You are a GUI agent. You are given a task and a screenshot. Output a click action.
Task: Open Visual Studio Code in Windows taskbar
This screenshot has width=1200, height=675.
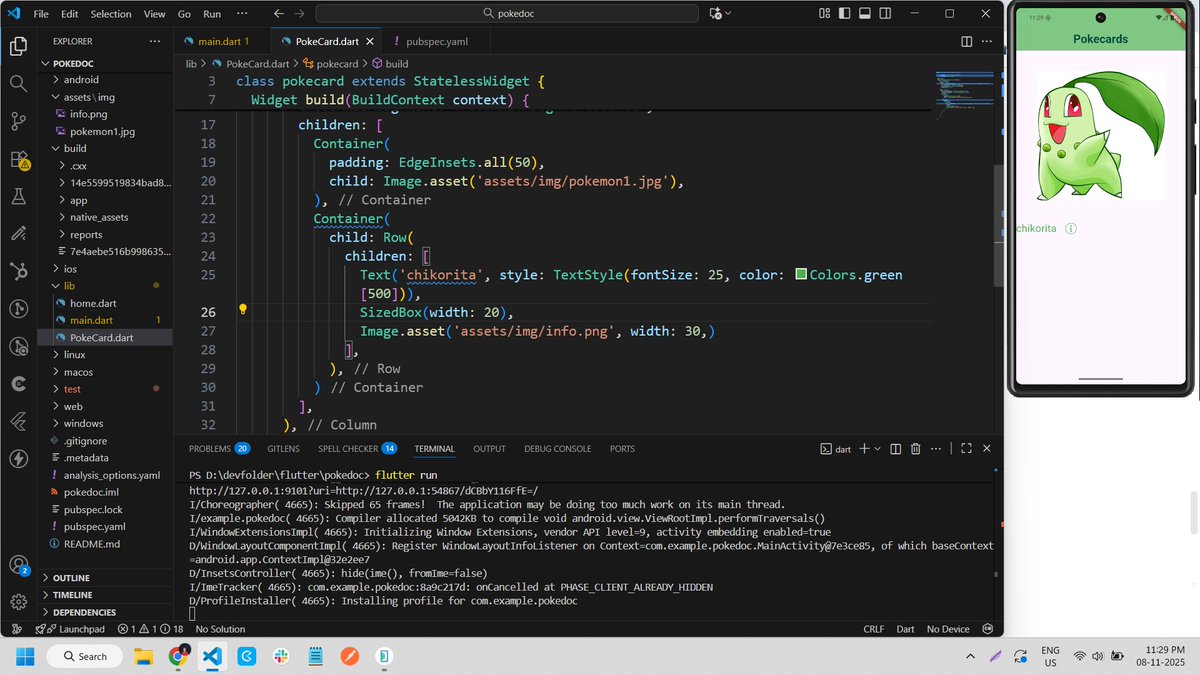212,656
